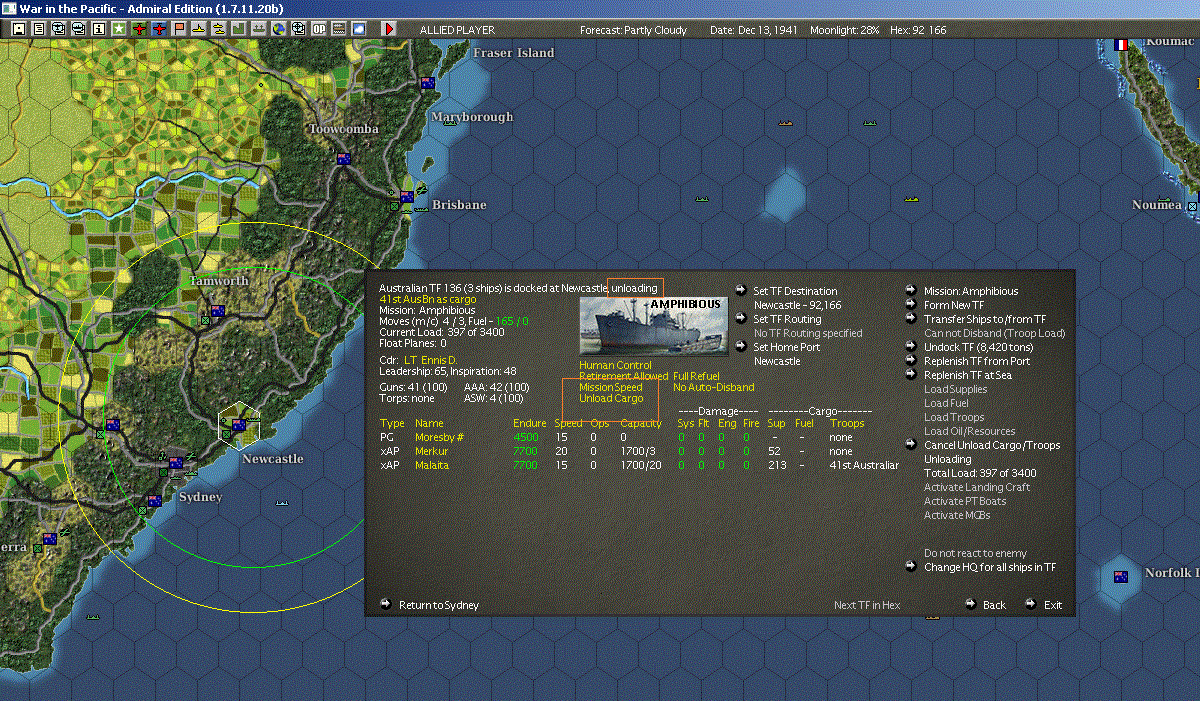The height and width of the screenshot is (701, 1200).
Task: Open commander LT Ennis D. details
Action: (x=430, y=360)
